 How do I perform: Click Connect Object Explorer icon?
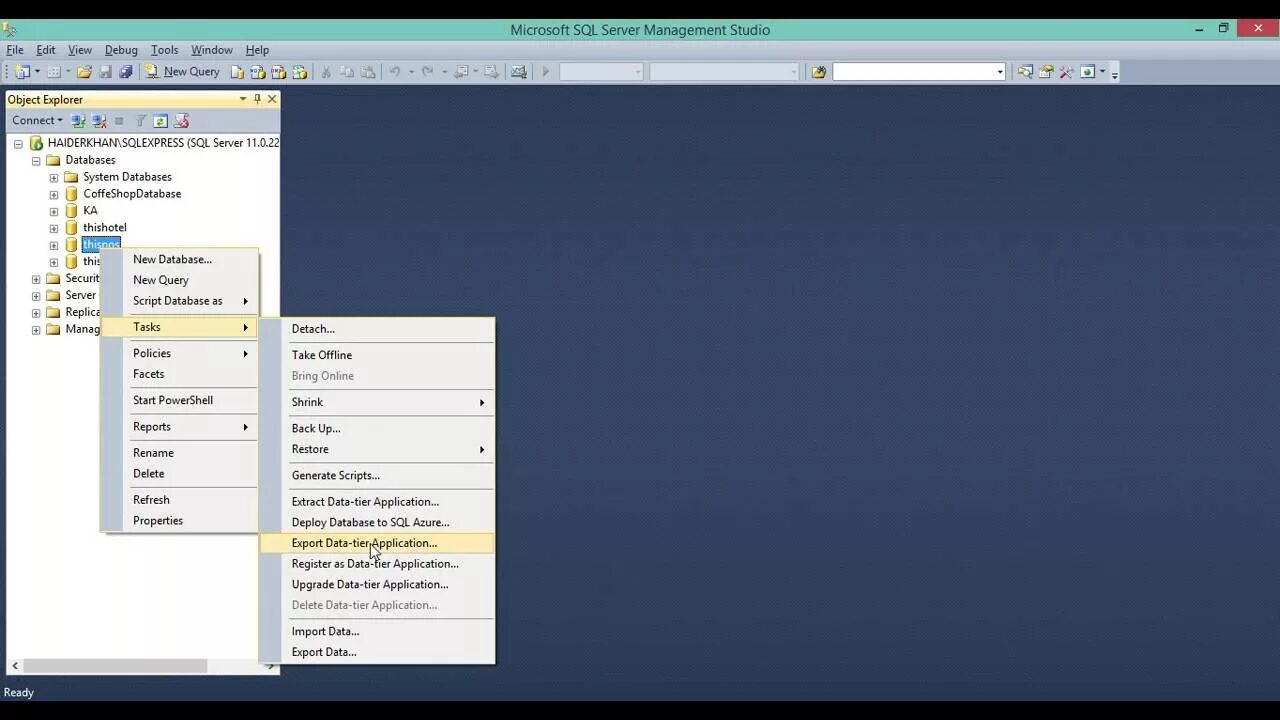coord(78,121)
